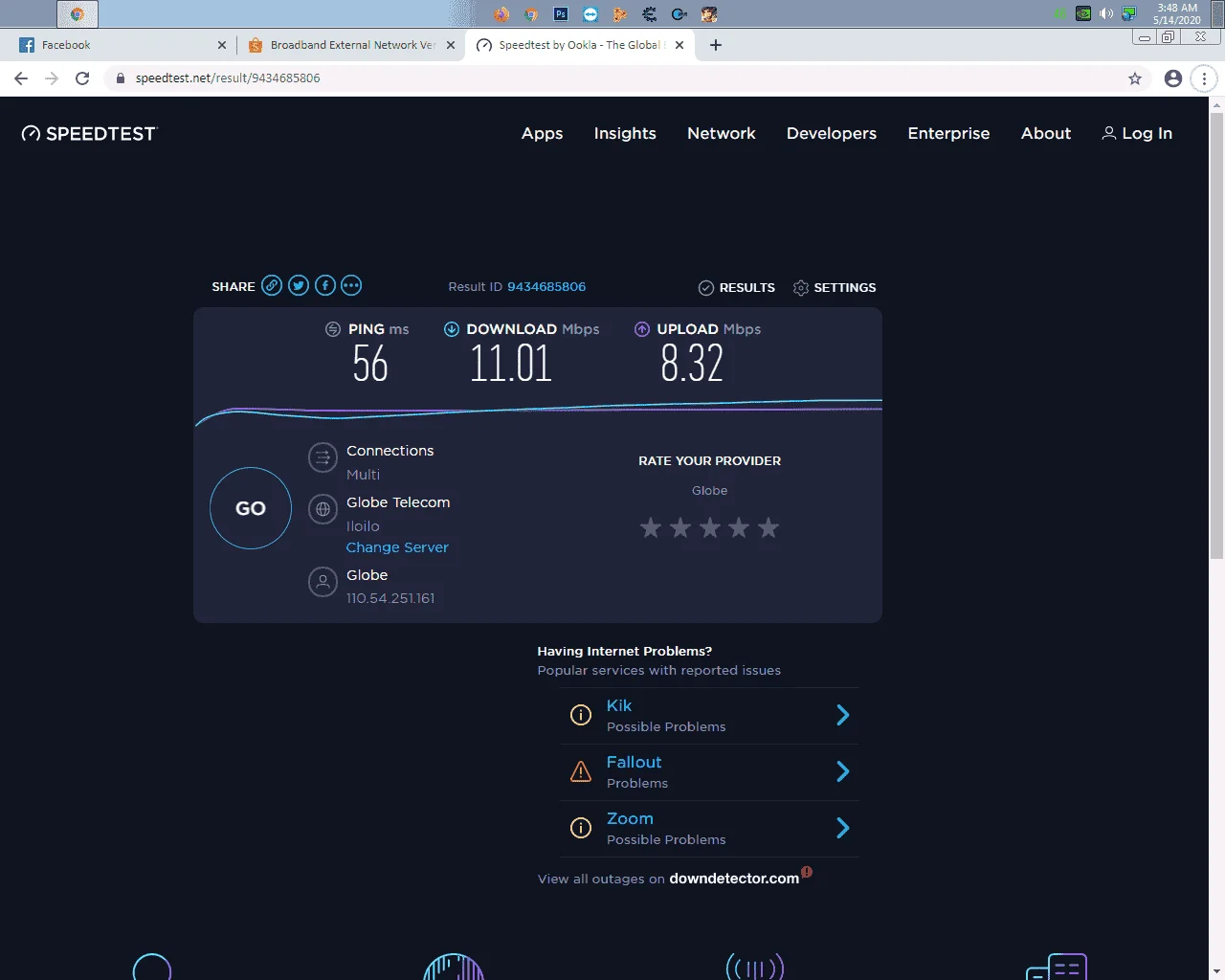The width and height of the screenshot is (1225, 980).
Task: Copy the share link via the link icon
Action: click(272, 286)
